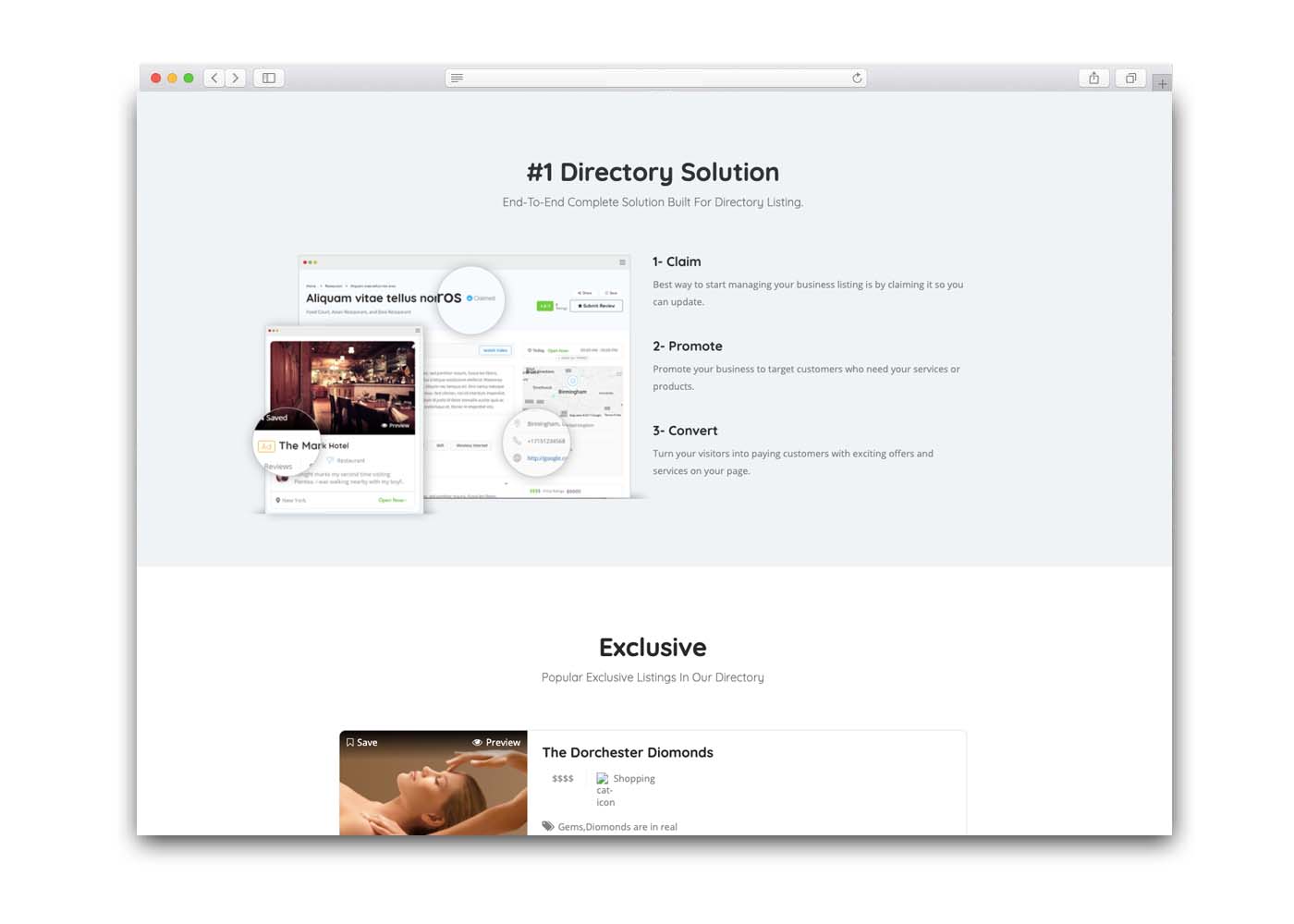Click the '$$$$' price range text
The height and width of the screenshot is (924, 1294).
[x=563, y=778]
